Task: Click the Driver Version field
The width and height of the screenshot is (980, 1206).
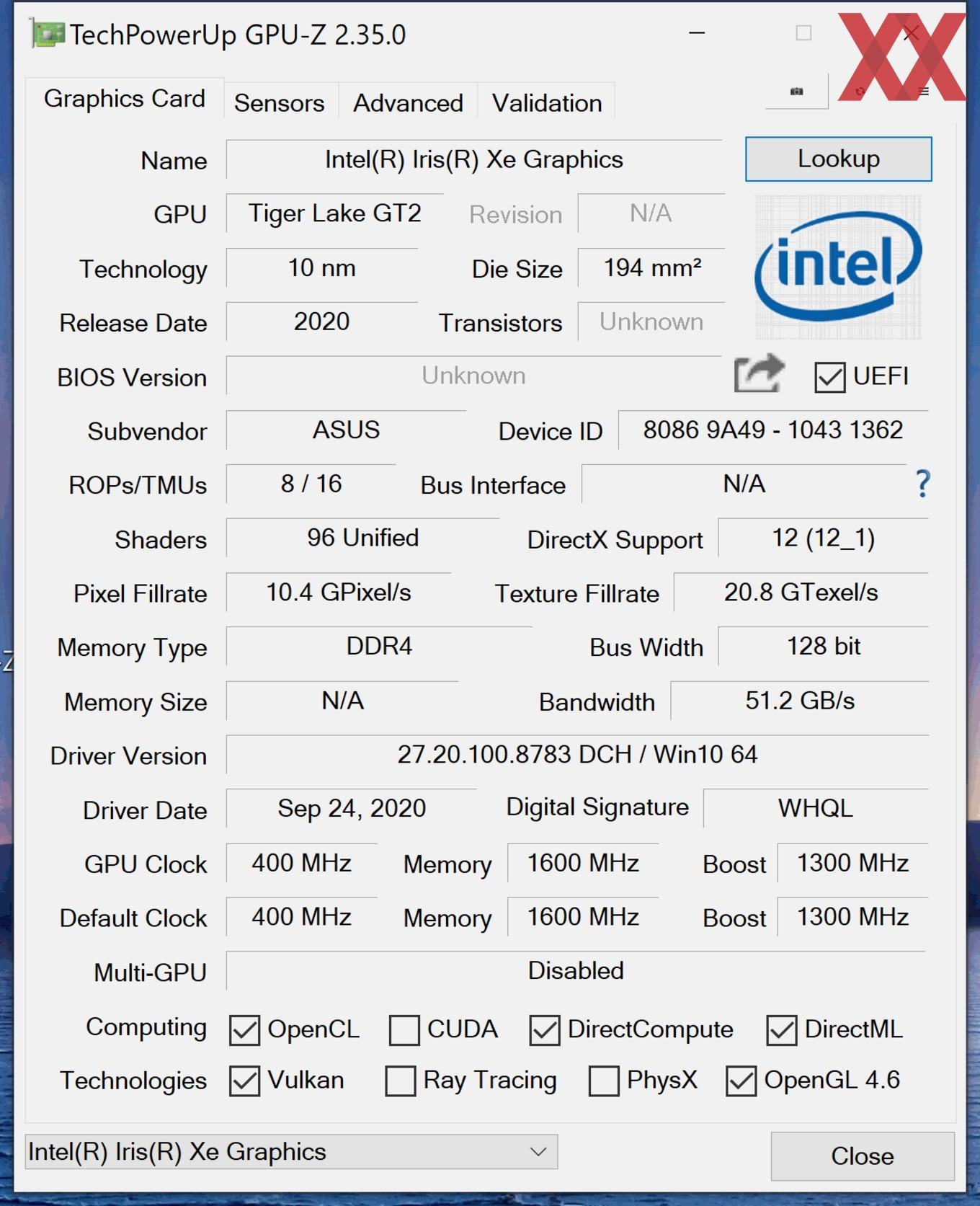Action: point(577,755)
